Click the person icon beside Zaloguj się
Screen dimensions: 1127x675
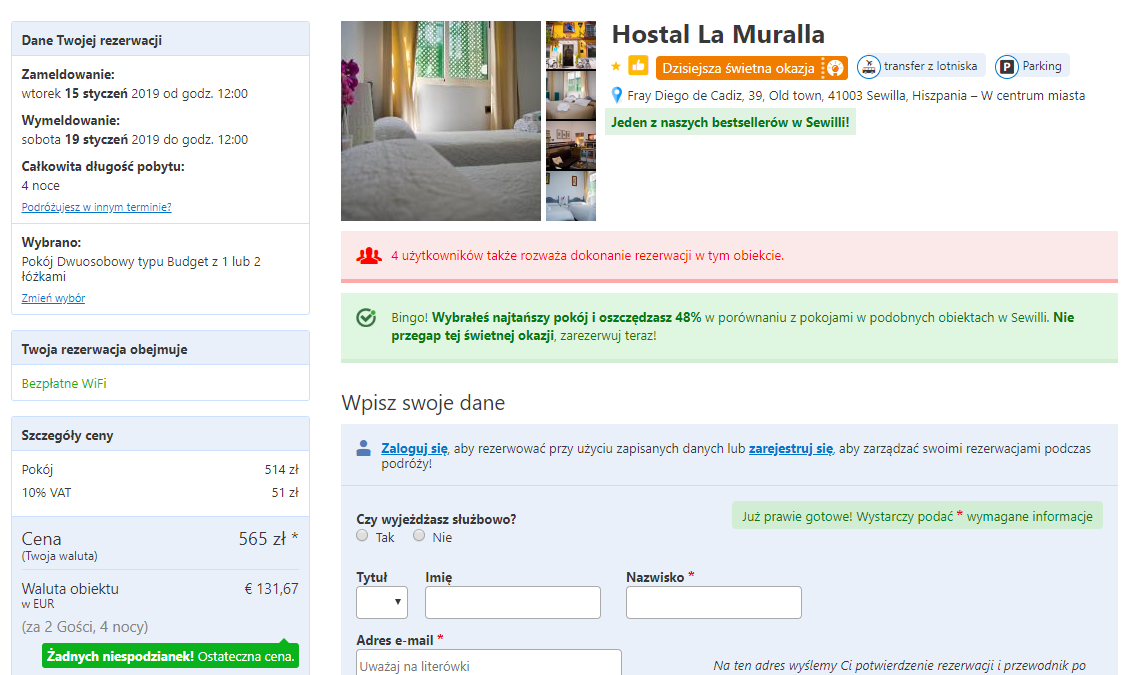coord(364,449)
